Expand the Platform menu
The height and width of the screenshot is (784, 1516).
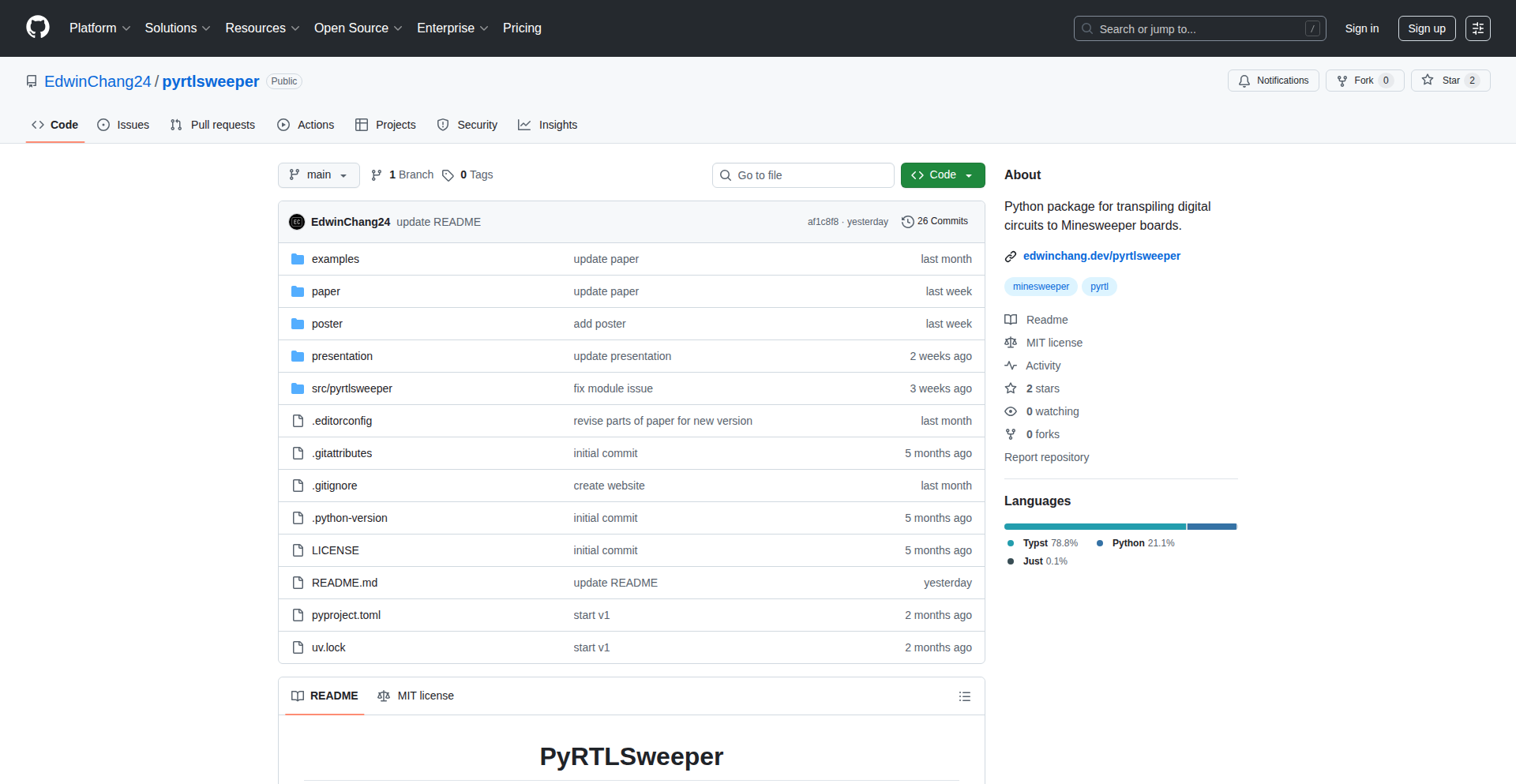(99, 28)
